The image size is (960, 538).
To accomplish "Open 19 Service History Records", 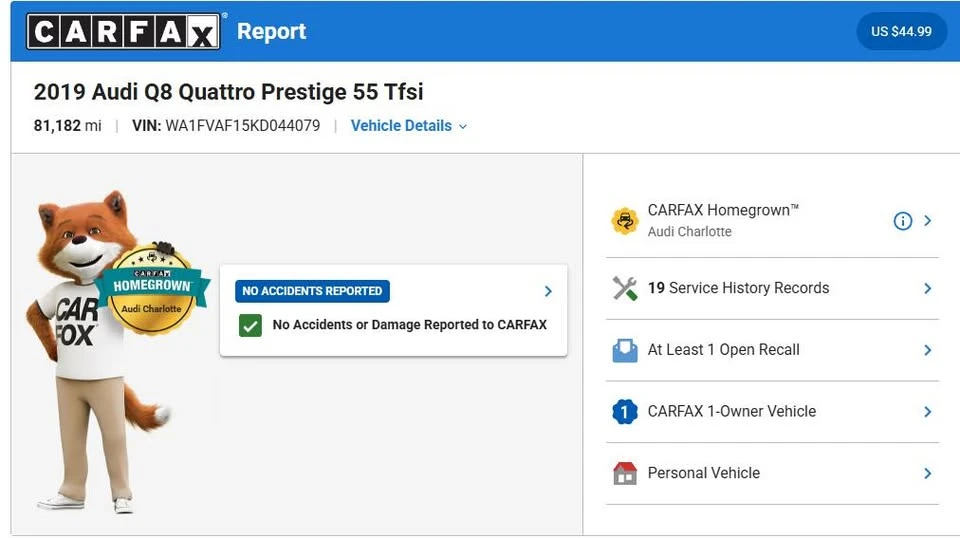I will (772, 288).
